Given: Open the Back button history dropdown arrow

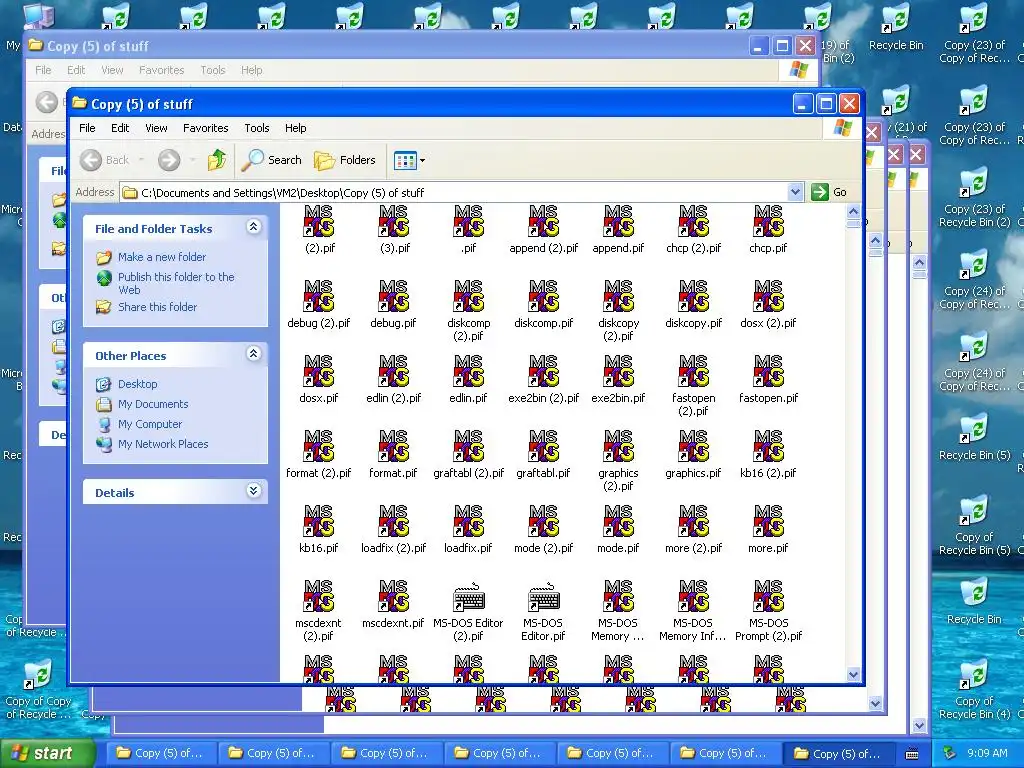Looking at the screenshot, I should [x=141, y=160].
